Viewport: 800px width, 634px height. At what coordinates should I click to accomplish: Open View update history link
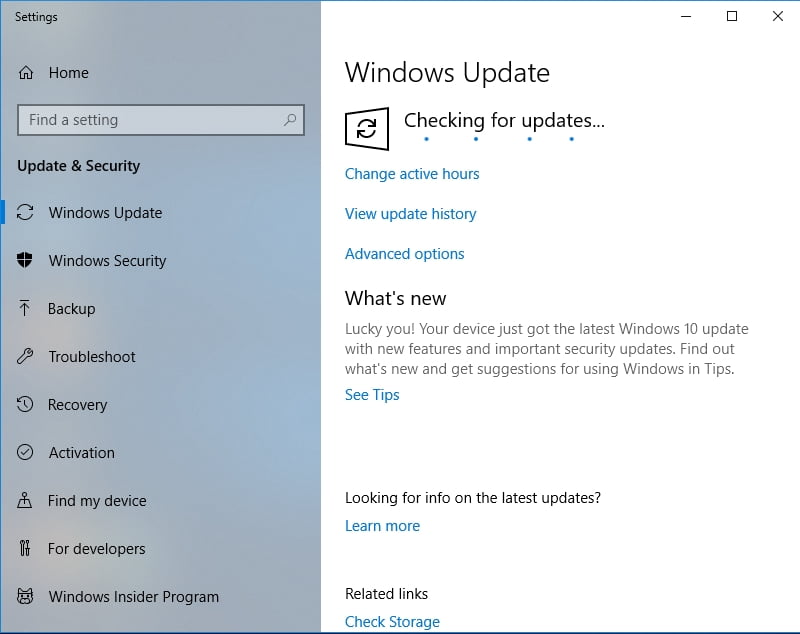[410, 214]
